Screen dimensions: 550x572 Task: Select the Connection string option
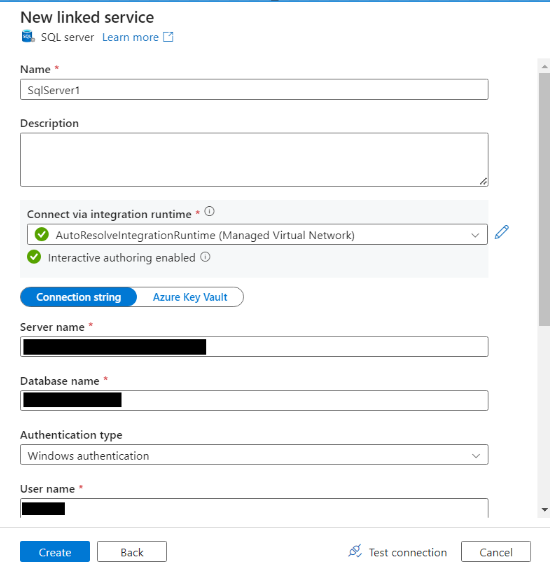[x=78, y=297]
